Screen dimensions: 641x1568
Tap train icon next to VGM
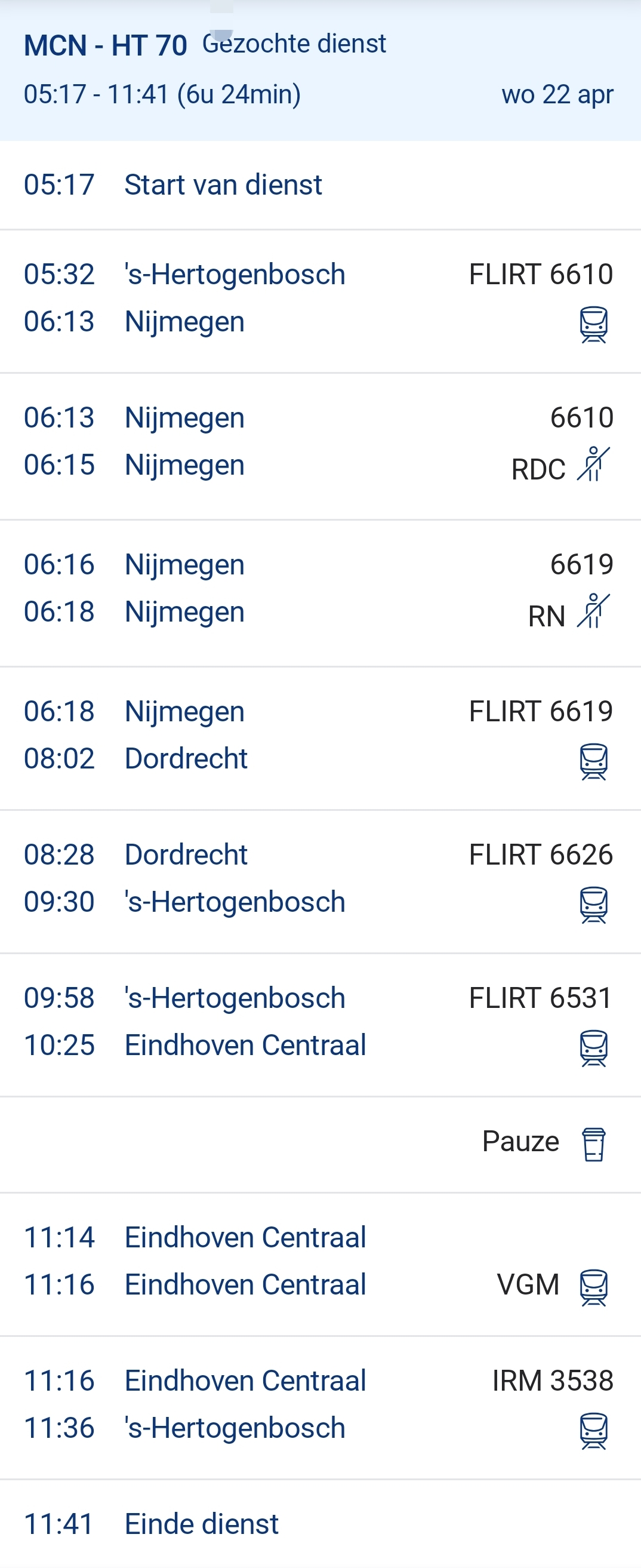click(594, 1287)
